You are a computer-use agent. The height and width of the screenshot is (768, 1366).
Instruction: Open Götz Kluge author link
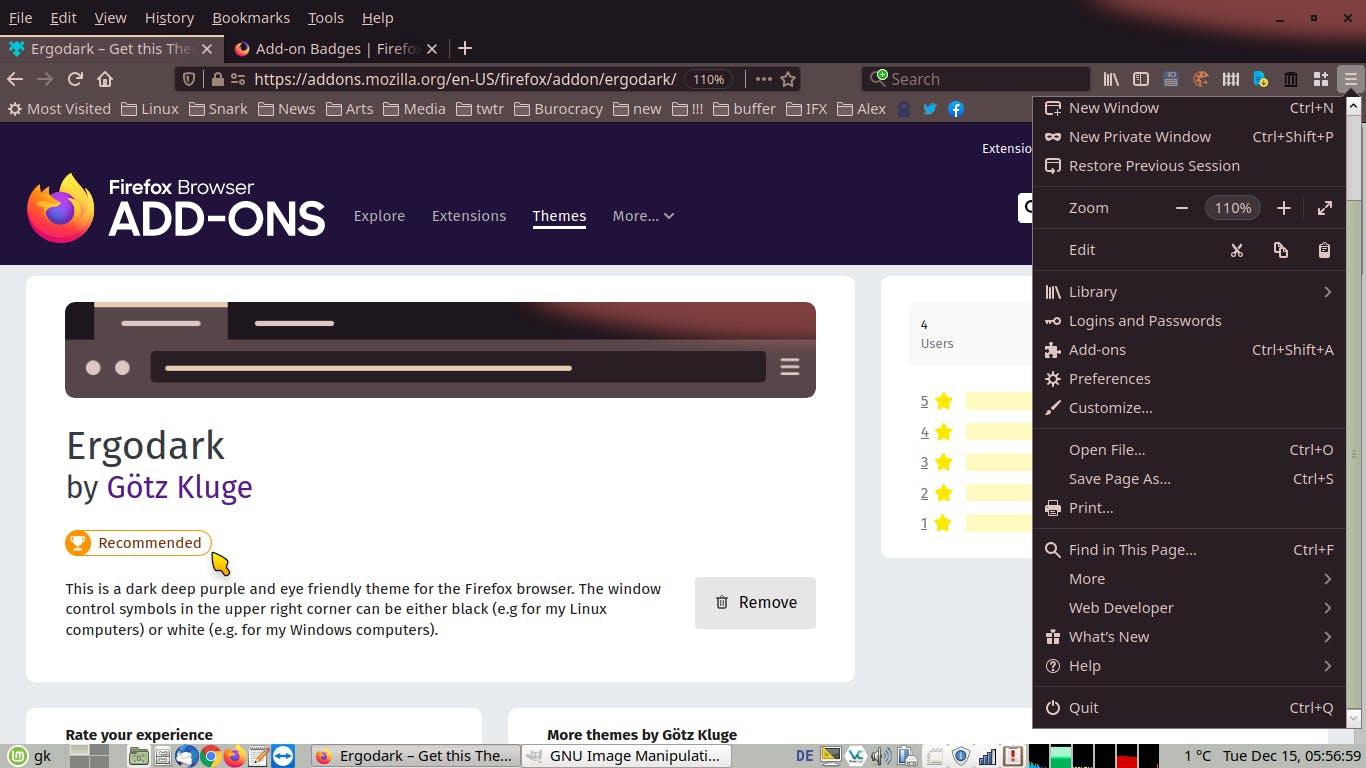tap(179, 487)
